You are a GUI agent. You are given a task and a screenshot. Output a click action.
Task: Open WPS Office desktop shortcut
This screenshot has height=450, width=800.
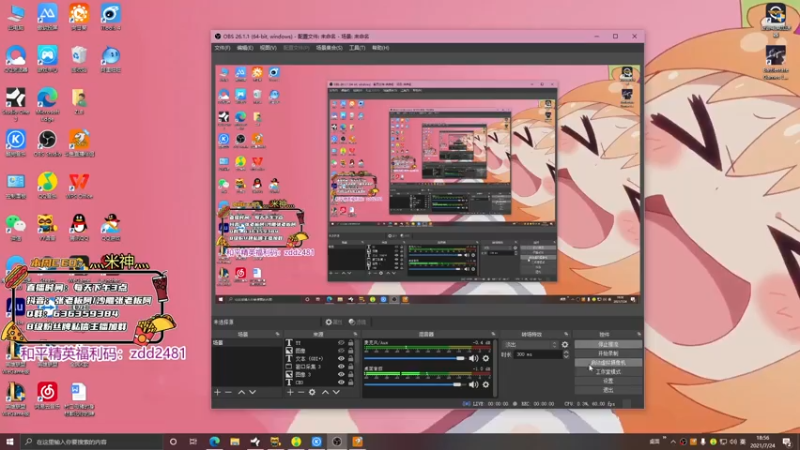point(79,186)
